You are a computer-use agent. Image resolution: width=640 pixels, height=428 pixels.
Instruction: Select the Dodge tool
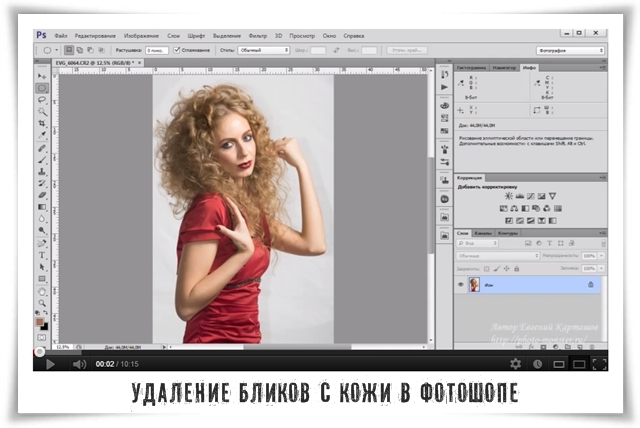pos(42,231)
